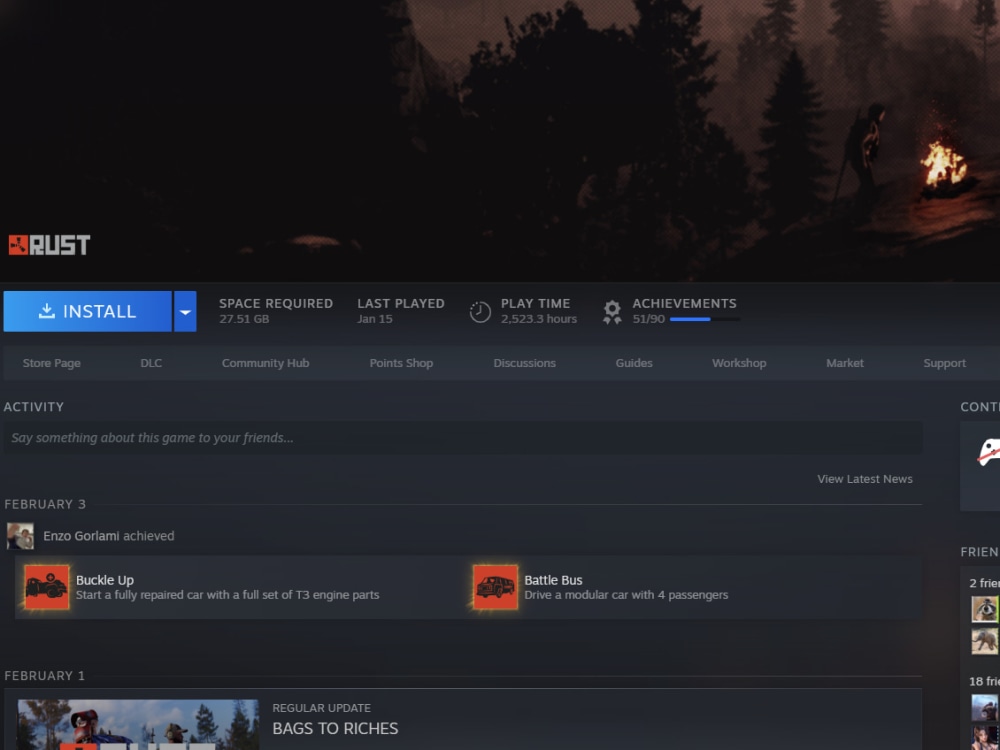Open the Guides tab

pyautogui.click(x=634, y=363)
